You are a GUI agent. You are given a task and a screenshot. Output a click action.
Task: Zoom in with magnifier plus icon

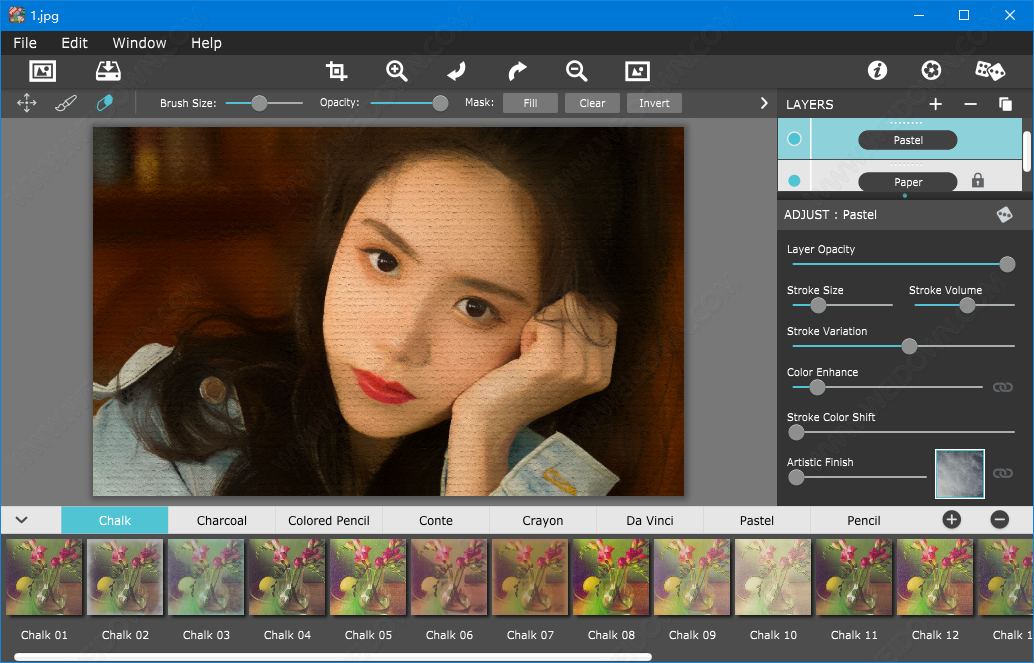tap(397, 71)
